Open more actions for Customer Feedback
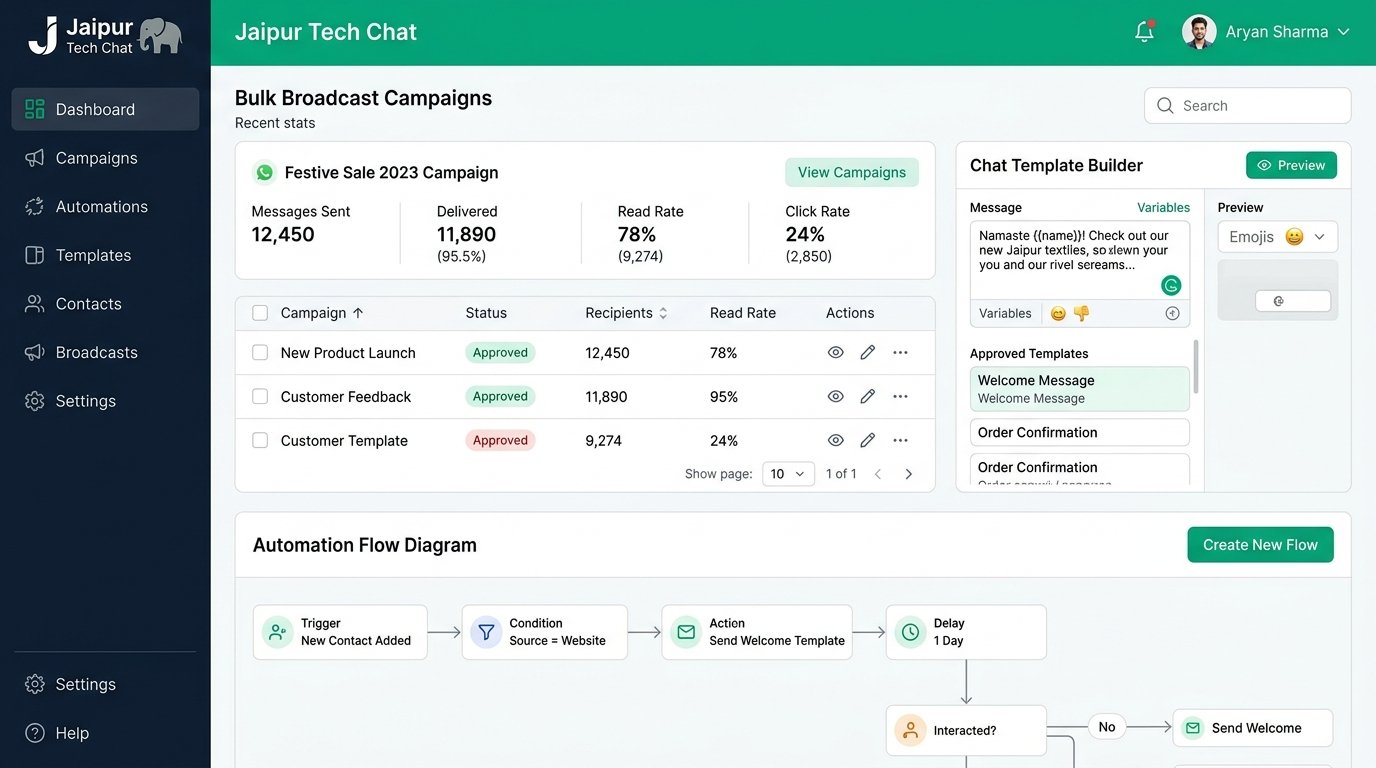This screenshot has width=1376, height=768. (901, 397)
